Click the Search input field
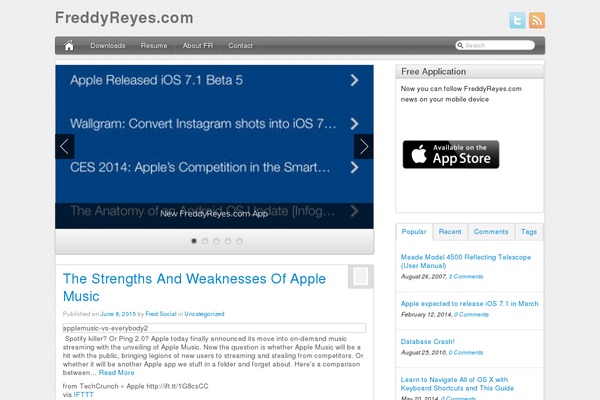Viewport: 600px width, 400px height. coord(495,45)
